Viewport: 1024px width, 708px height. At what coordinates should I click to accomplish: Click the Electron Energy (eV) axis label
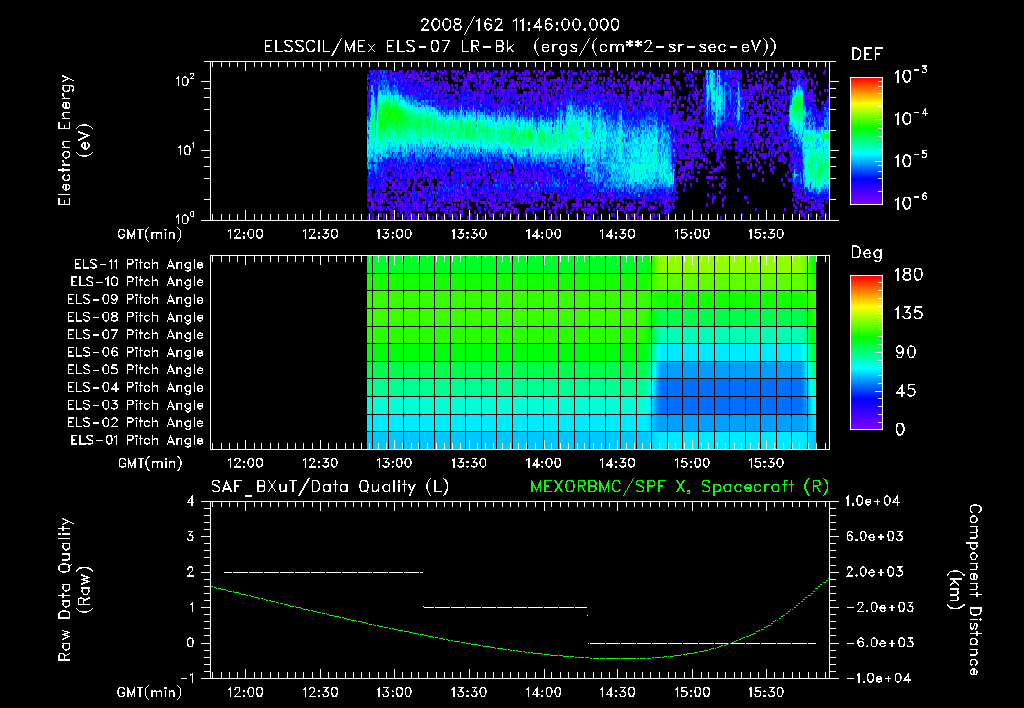point(74,140)
